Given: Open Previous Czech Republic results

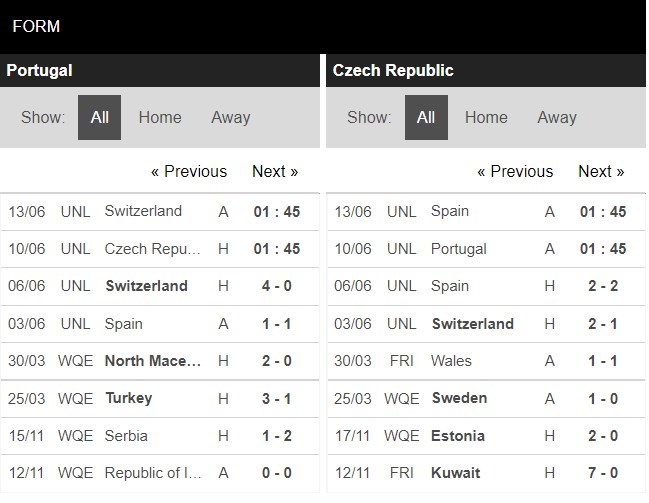Looking at the screenshot, I should 515,171.
